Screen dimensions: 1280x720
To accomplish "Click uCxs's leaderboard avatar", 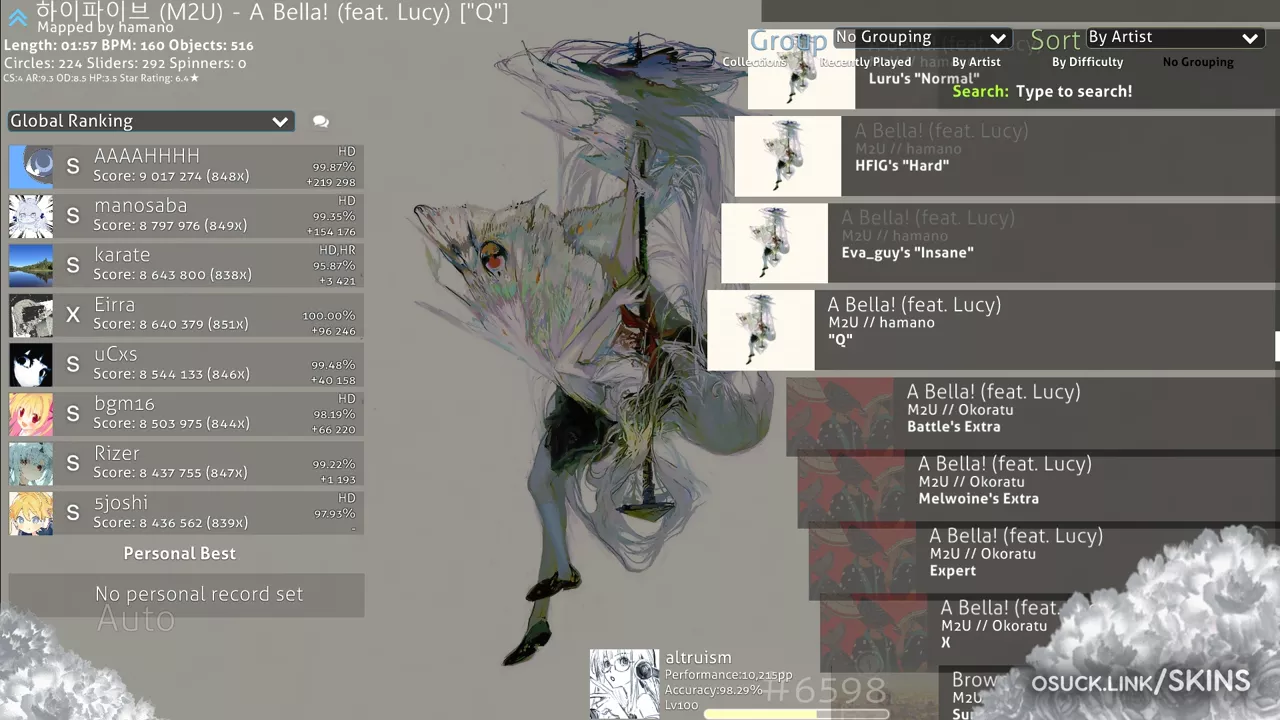I will (31, 365).
